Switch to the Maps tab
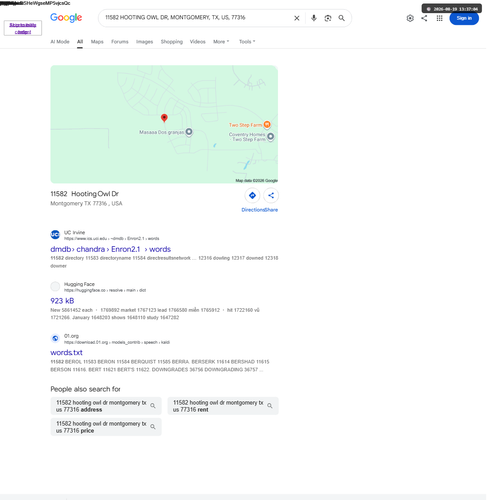This screenshot has height=500, width=492. (x=97, y=42)
